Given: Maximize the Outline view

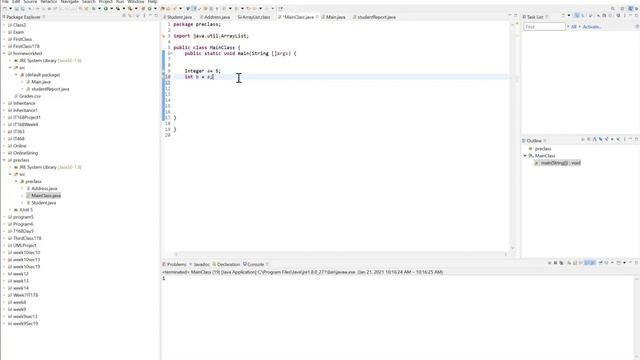Looking at the screenshot, I should [x=636, y=140].
